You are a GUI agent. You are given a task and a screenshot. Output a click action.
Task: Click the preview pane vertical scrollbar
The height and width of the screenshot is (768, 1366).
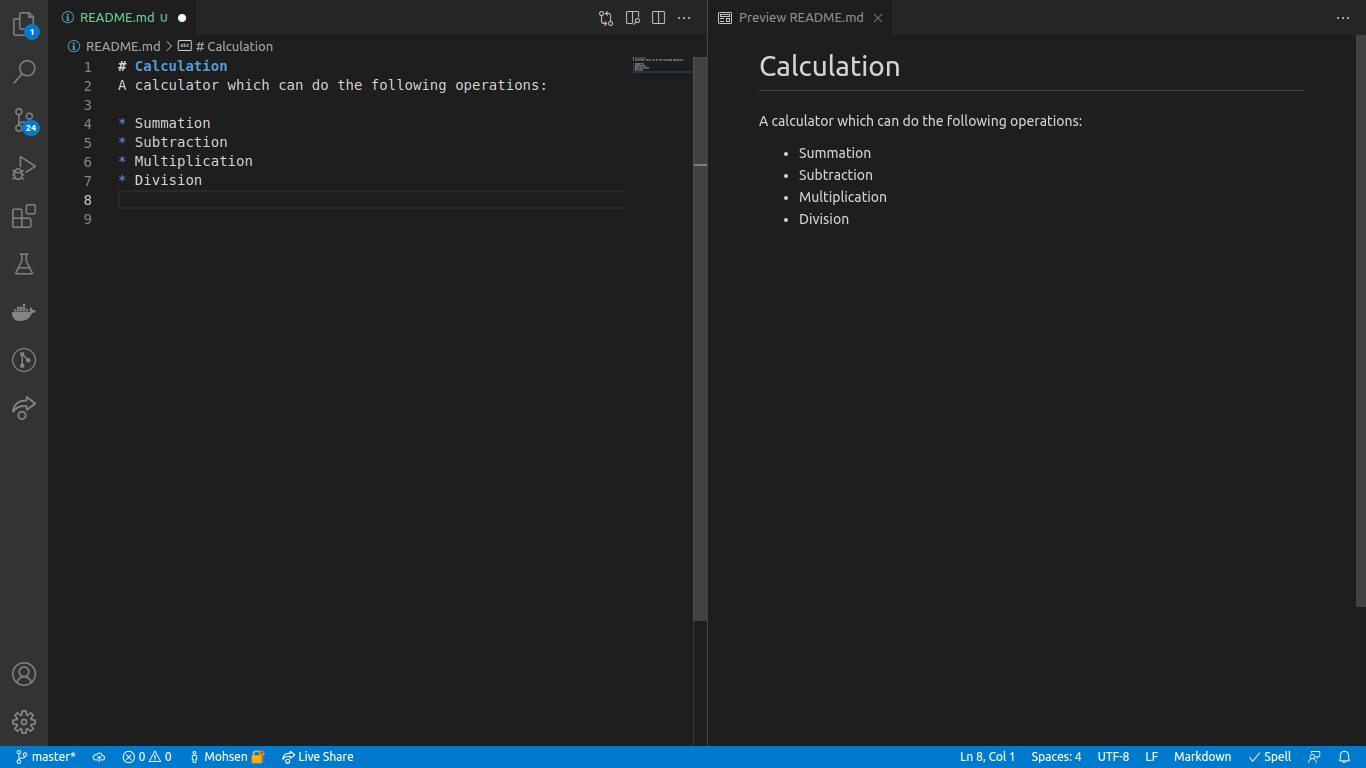pyautogui.click(x=1360, y=320)
